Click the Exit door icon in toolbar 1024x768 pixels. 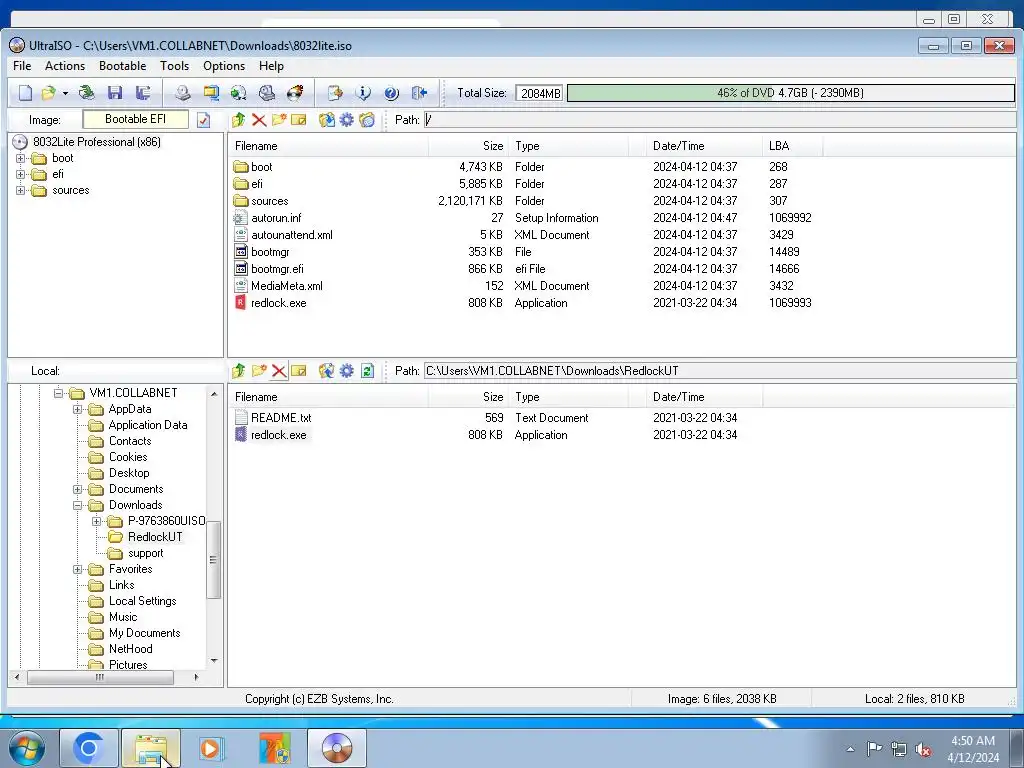(419, 93)
